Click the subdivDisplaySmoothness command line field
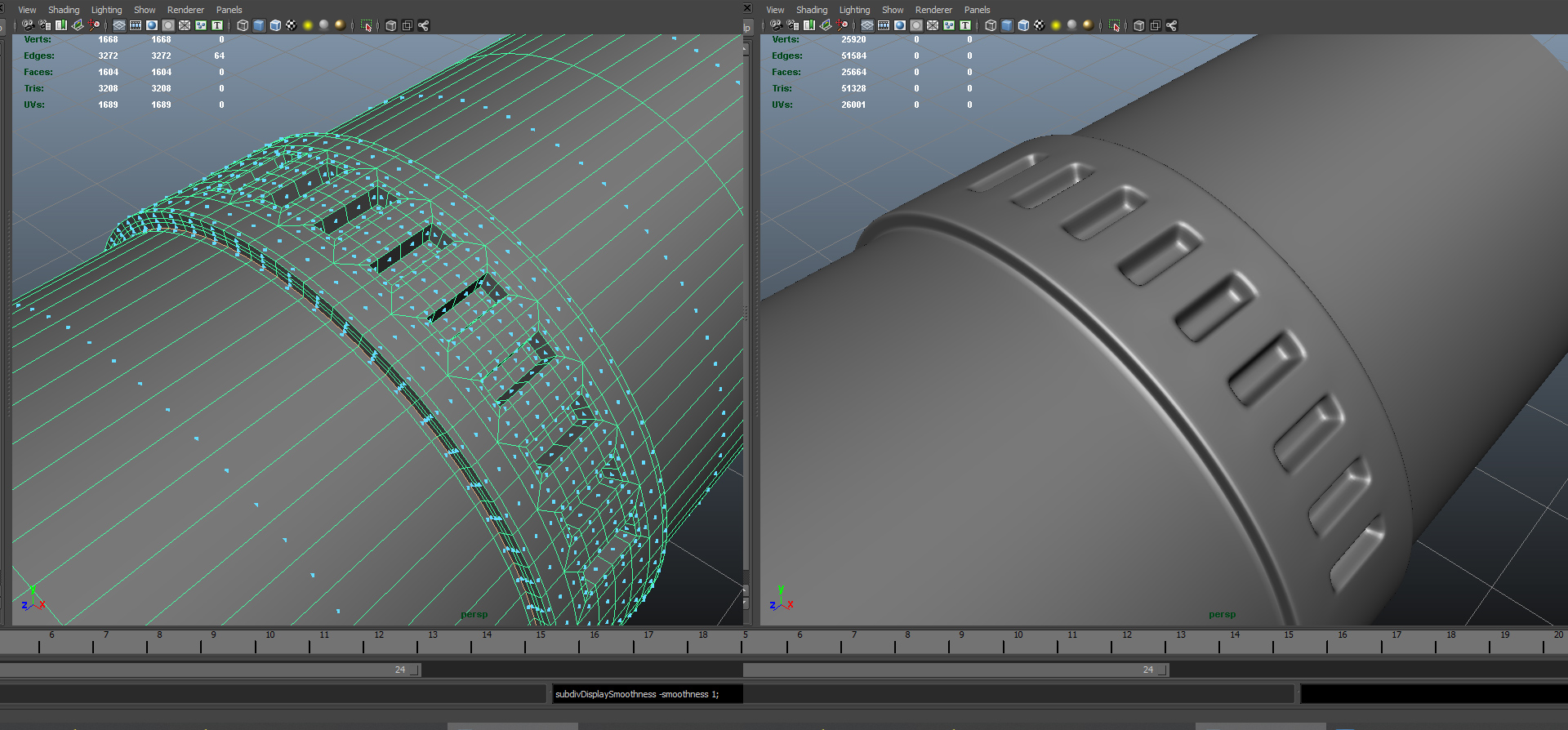The width and height of the screenshot is (1568, 730). pyautogui.click(x=647, y=694)
